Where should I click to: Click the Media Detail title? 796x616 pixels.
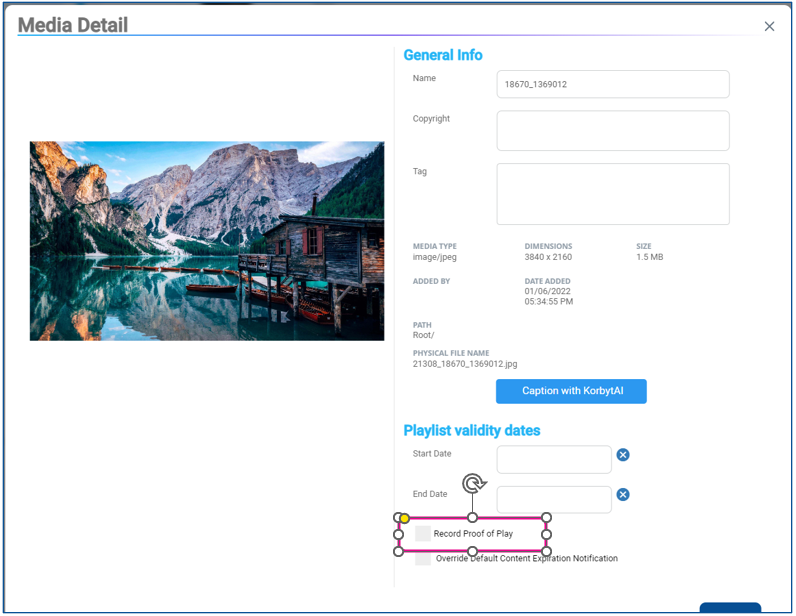[x=73, y=25]
